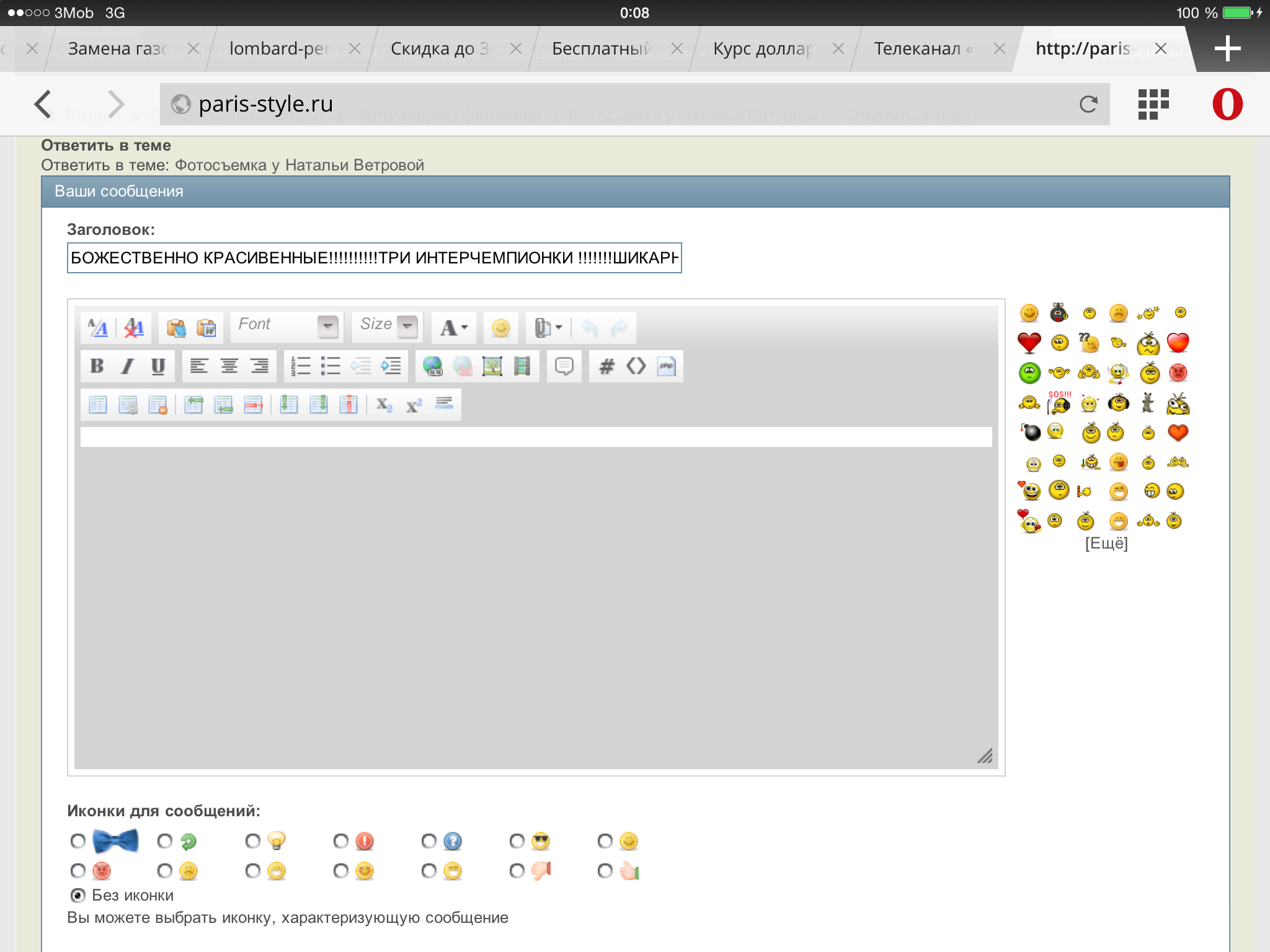
Task: Select the blue bow tie message icon
Action: [x=78, y=841]
